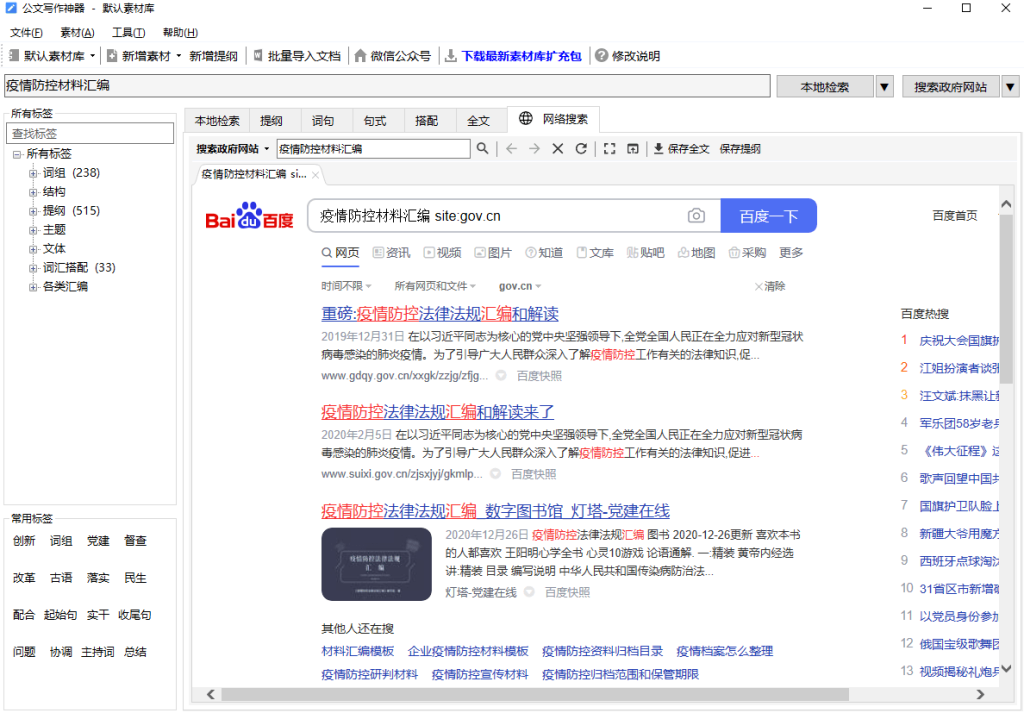This screenshot has height=713, width=1024.
Task: Run search with the magnifier icon
Action: point(481,147)
